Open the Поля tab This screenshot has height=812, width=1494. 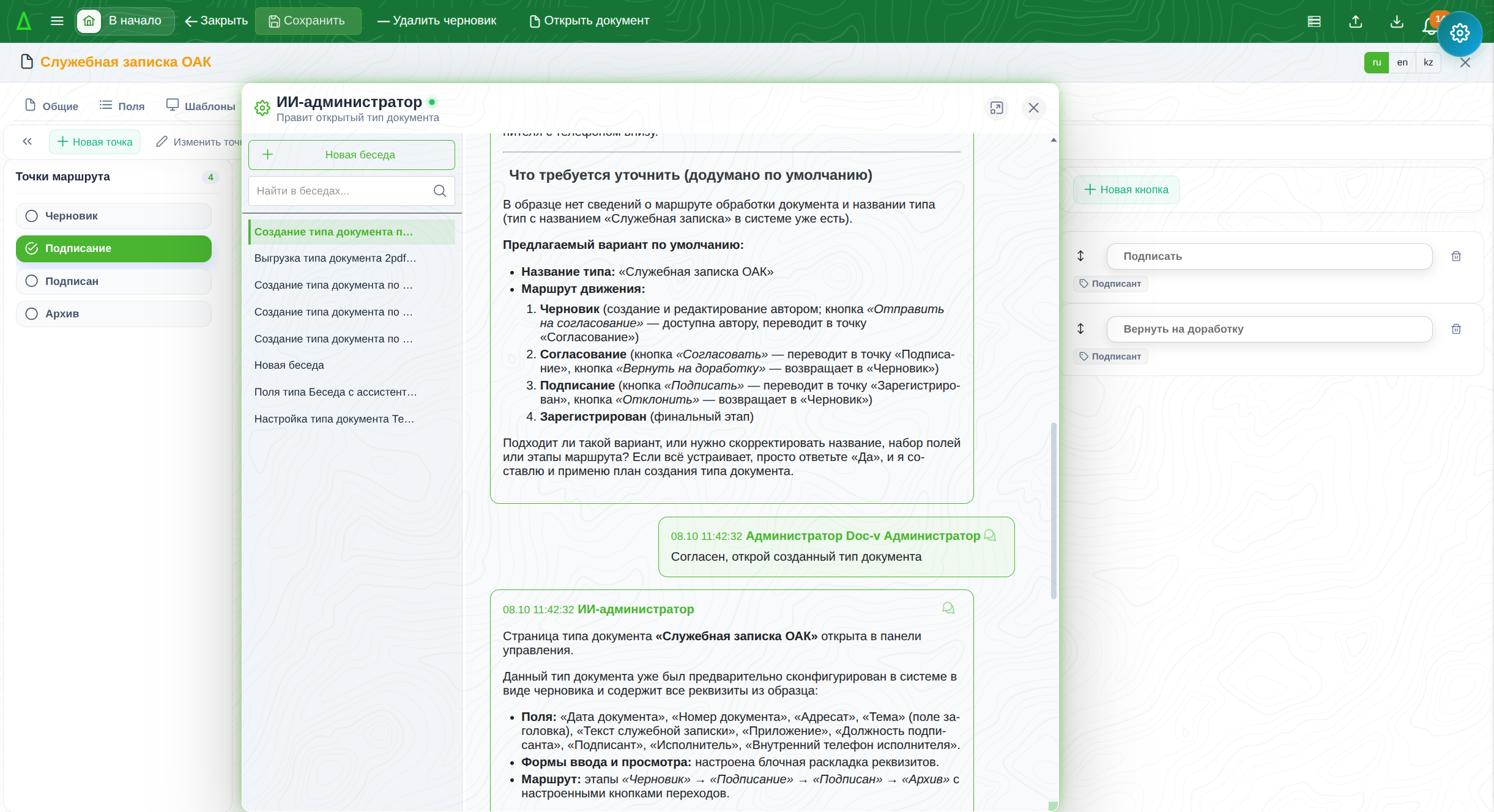pos(122,106)
